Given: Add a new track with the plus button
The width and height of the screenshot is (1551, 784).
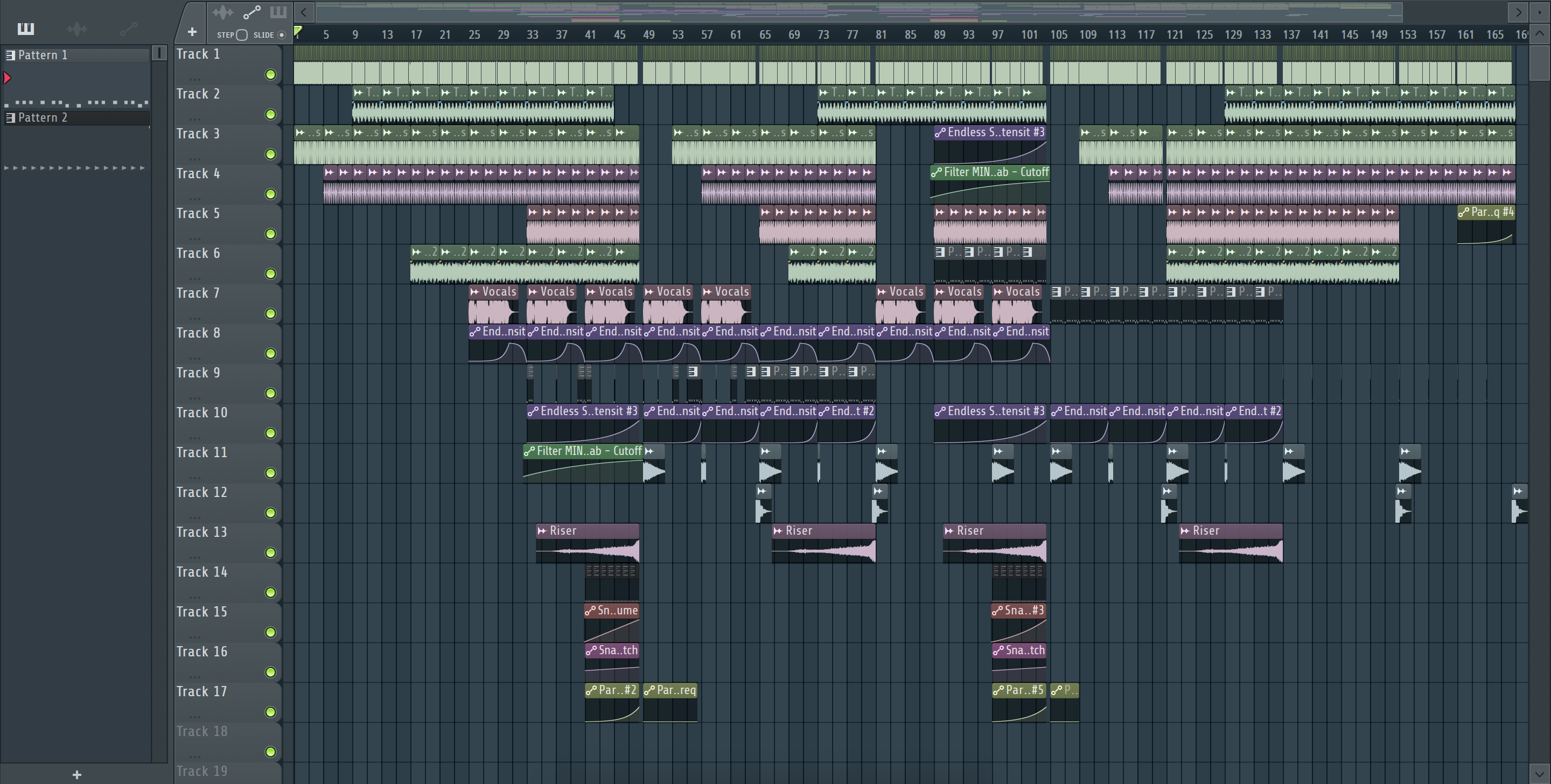Looking at the screenshot, I should coord(192,32).
